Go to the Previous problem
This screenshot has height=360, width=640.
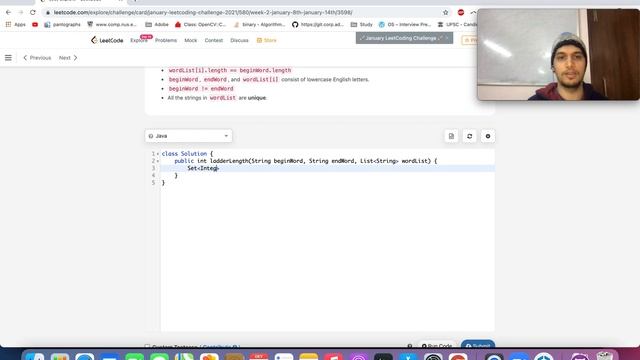(37, 58)
